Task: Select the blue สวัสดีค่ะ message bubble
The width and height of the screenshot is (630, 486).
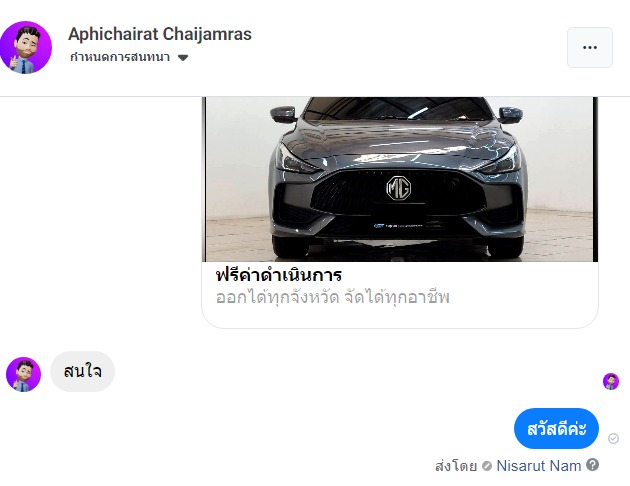Action: [x=556, y=429]
